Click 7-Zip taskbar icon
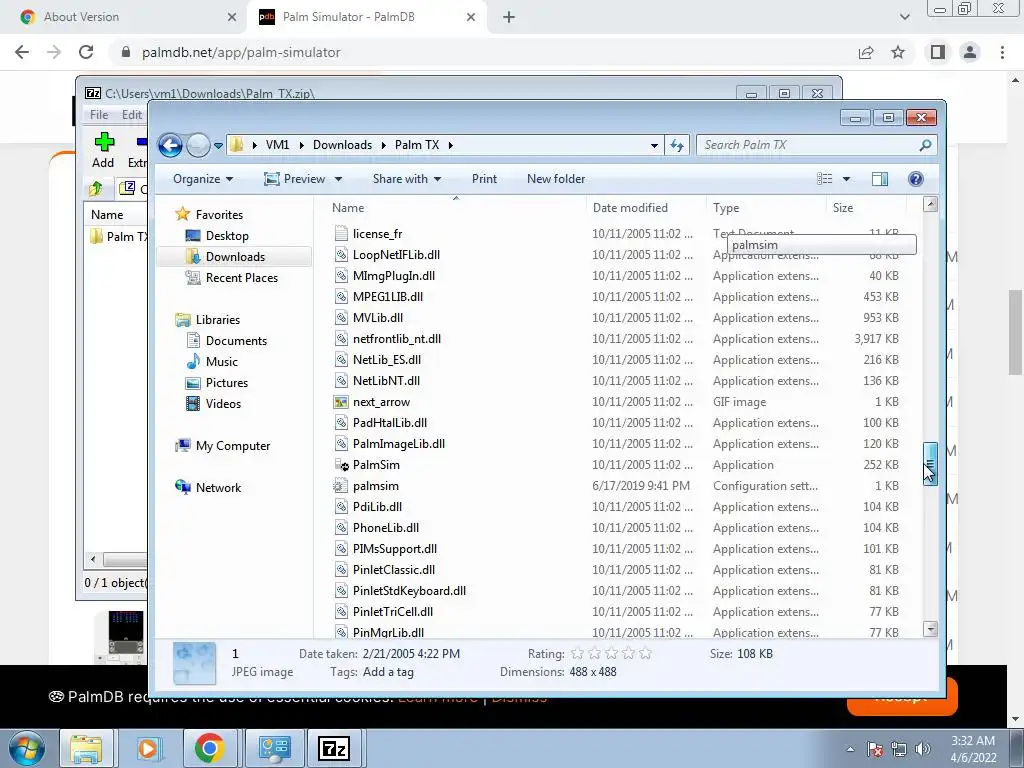This screenshot has height=768, width=1024. click(x=334, y=748)
